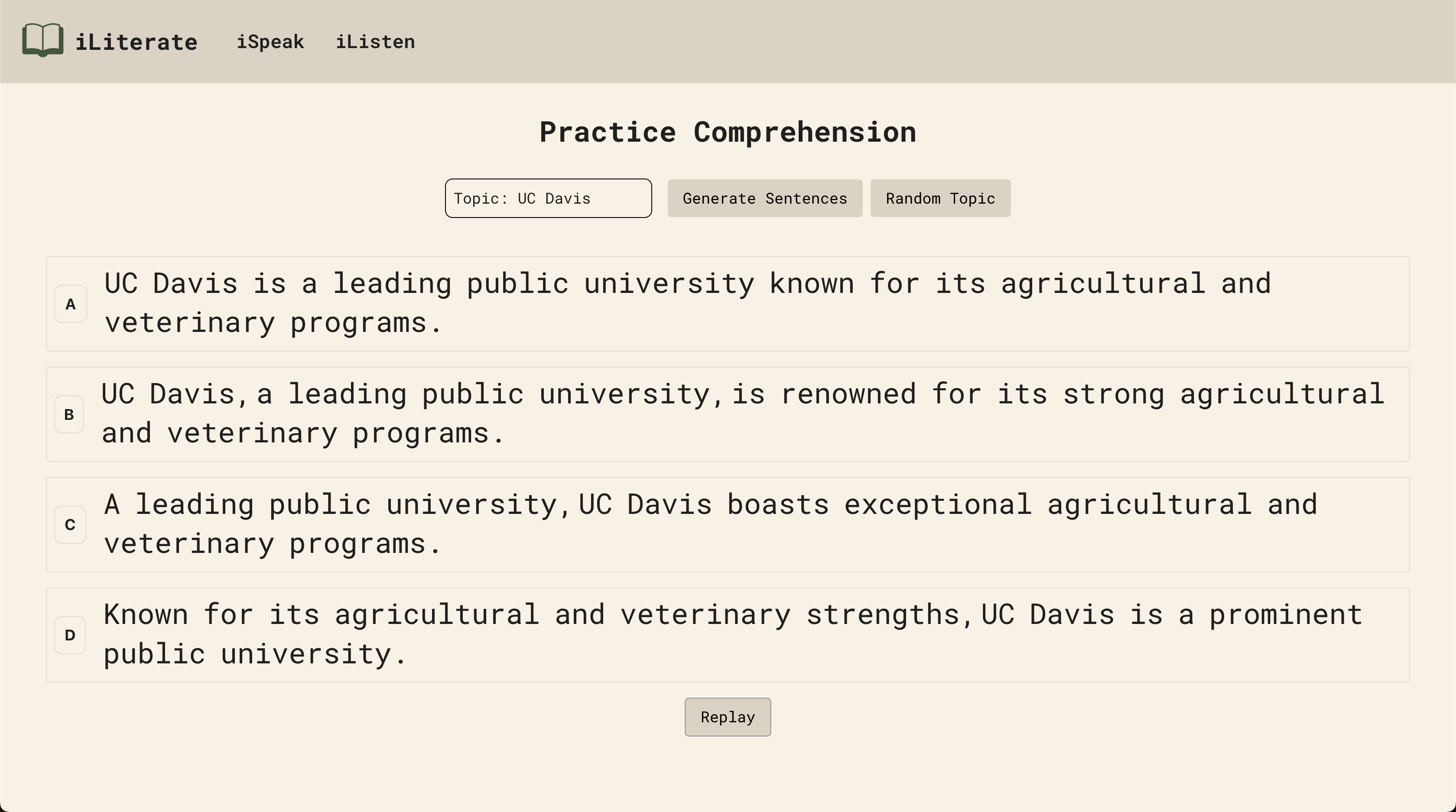The height and width of the screenshot is (812, 1456).
Task: Select sentence starting "Known for its agricultural"
Action: tap(732, 634)
